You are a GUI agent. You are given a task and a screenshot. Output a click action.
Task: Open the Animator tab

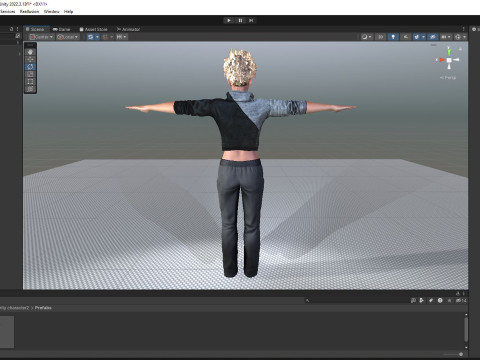pyautogui.click(x=128, y=29)
